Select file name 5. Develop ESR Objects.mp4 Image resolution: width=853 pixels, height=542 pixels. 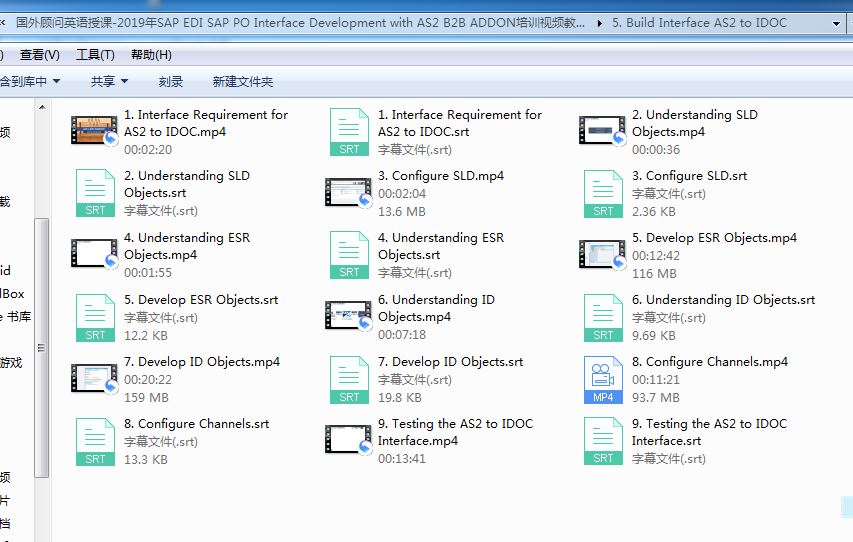click(714, 238)
